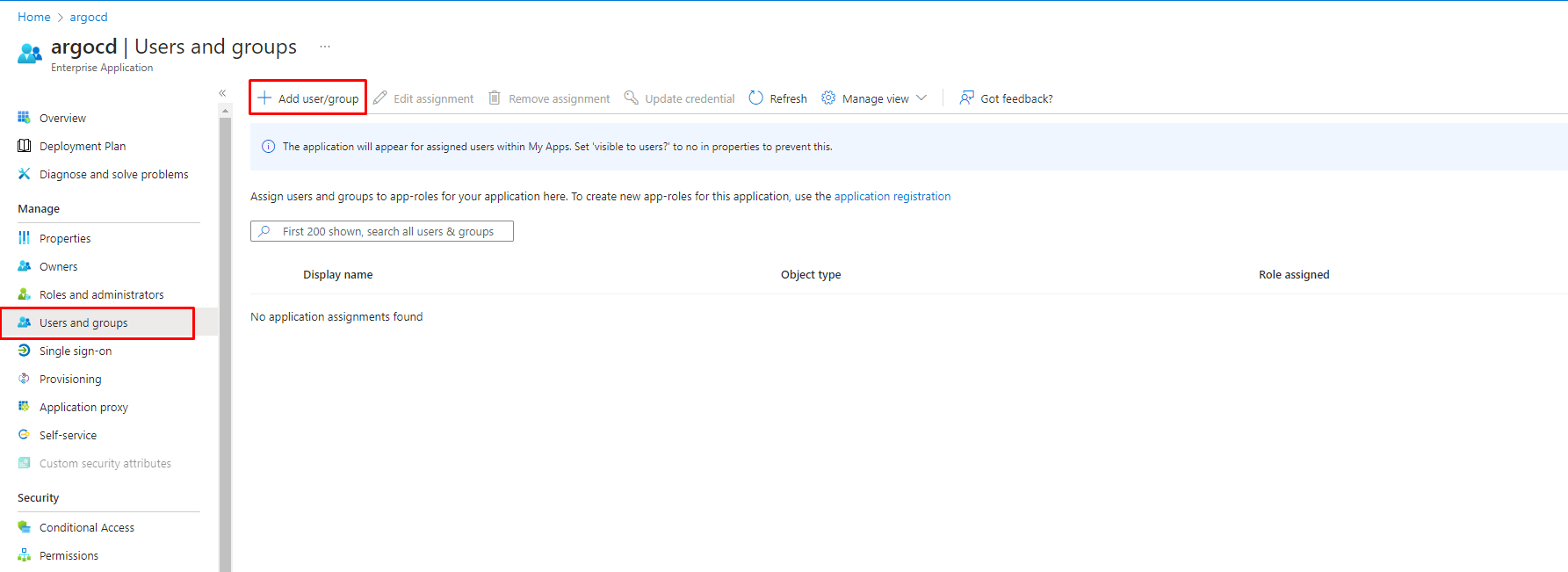Click the key icon for Update credential

coord(631,98)
